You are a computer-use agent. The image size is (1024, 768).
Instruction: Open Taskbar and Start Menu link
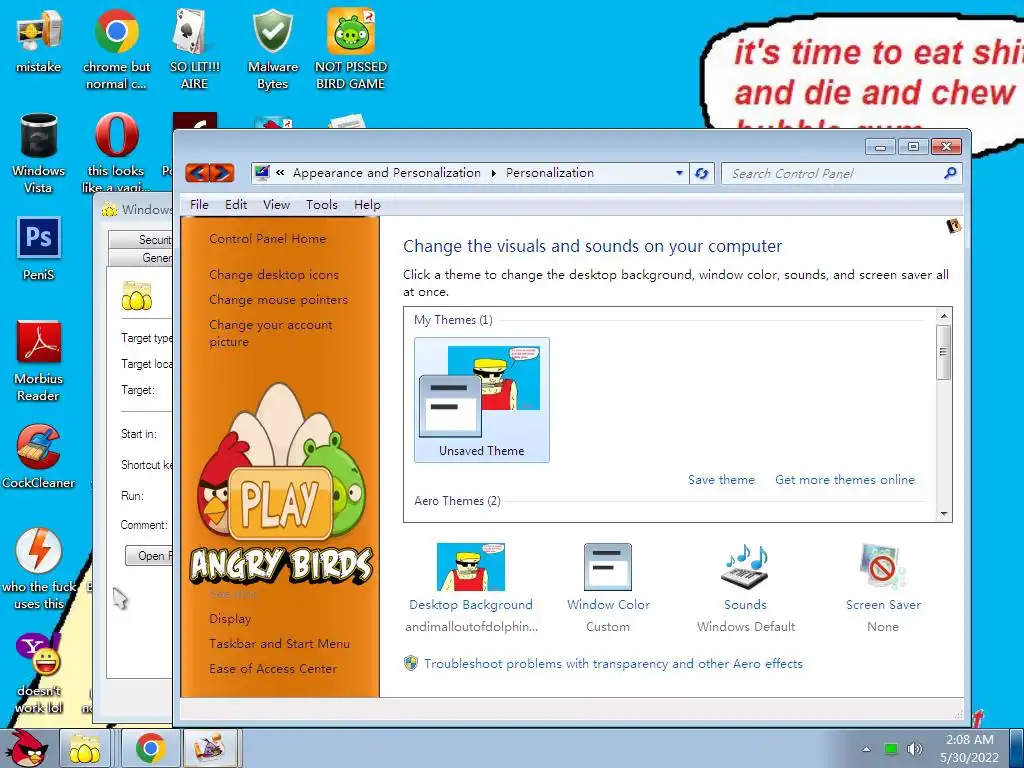(x=279, y=643)
